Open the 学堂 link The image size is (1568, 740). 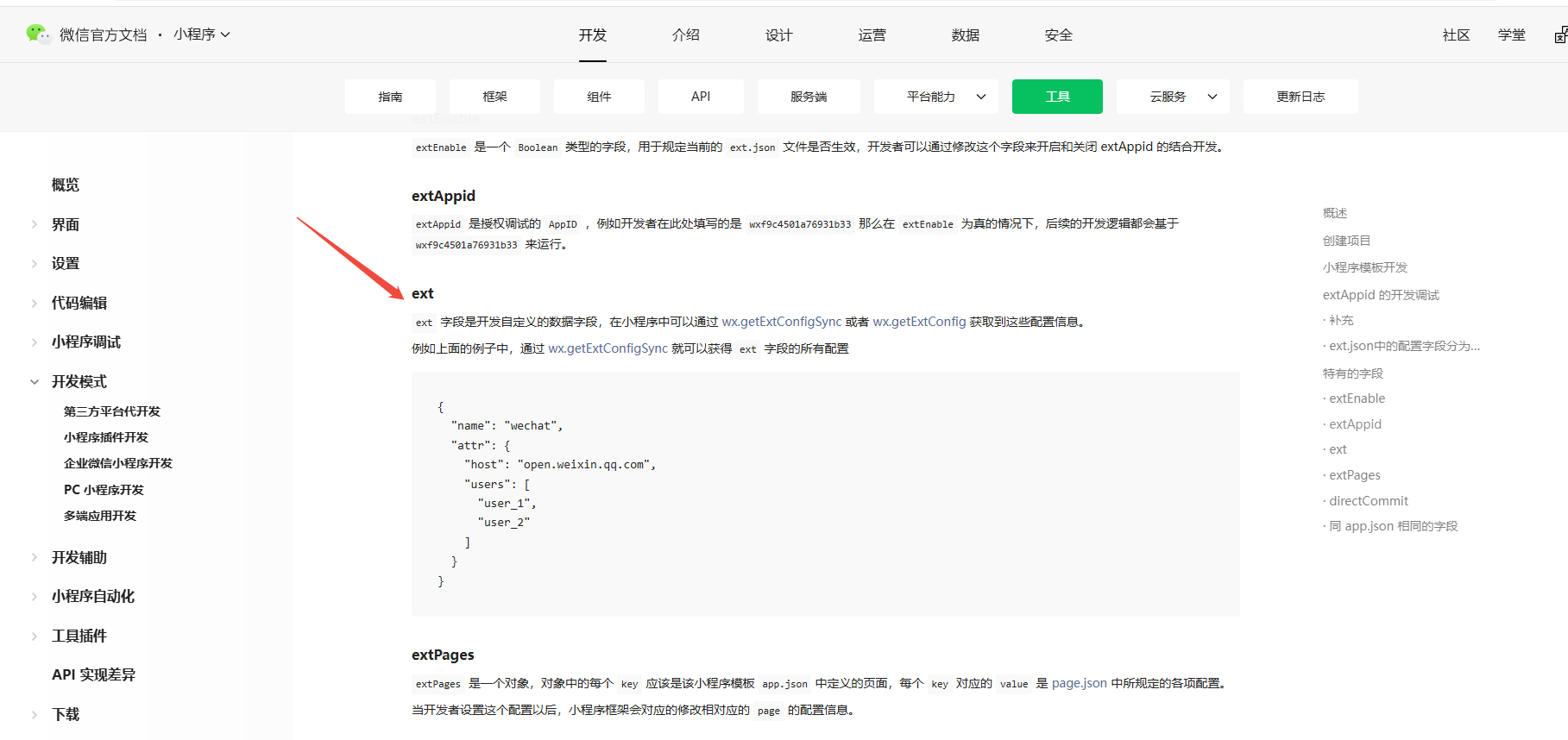click(x=1512, y=35)
